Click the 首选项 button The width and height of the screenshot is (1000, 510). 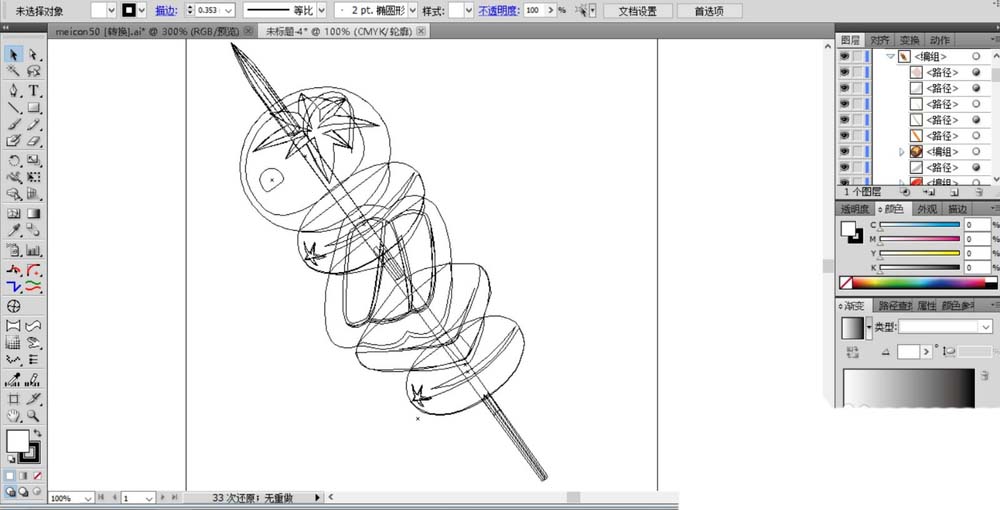pyautogui.click(x=709, y=11)
